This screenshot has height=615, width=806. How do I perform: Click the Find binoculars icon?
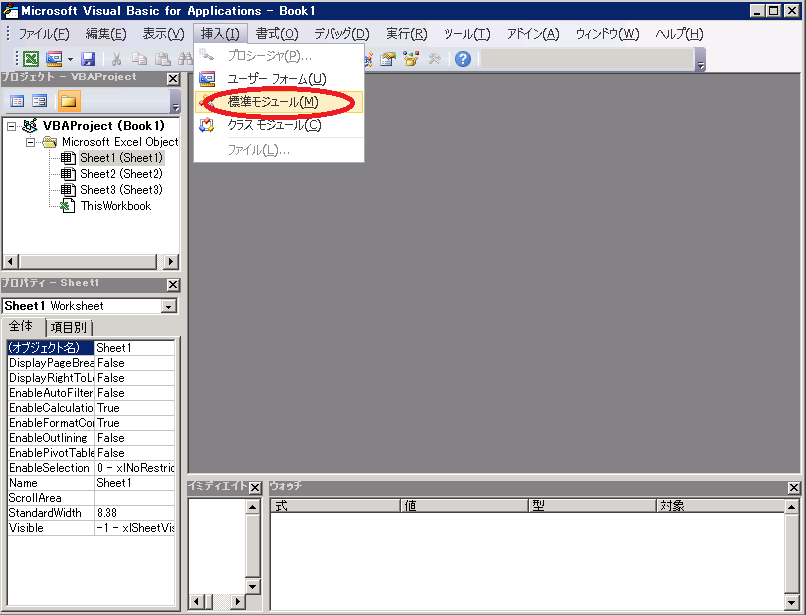(x=185, y=59)
